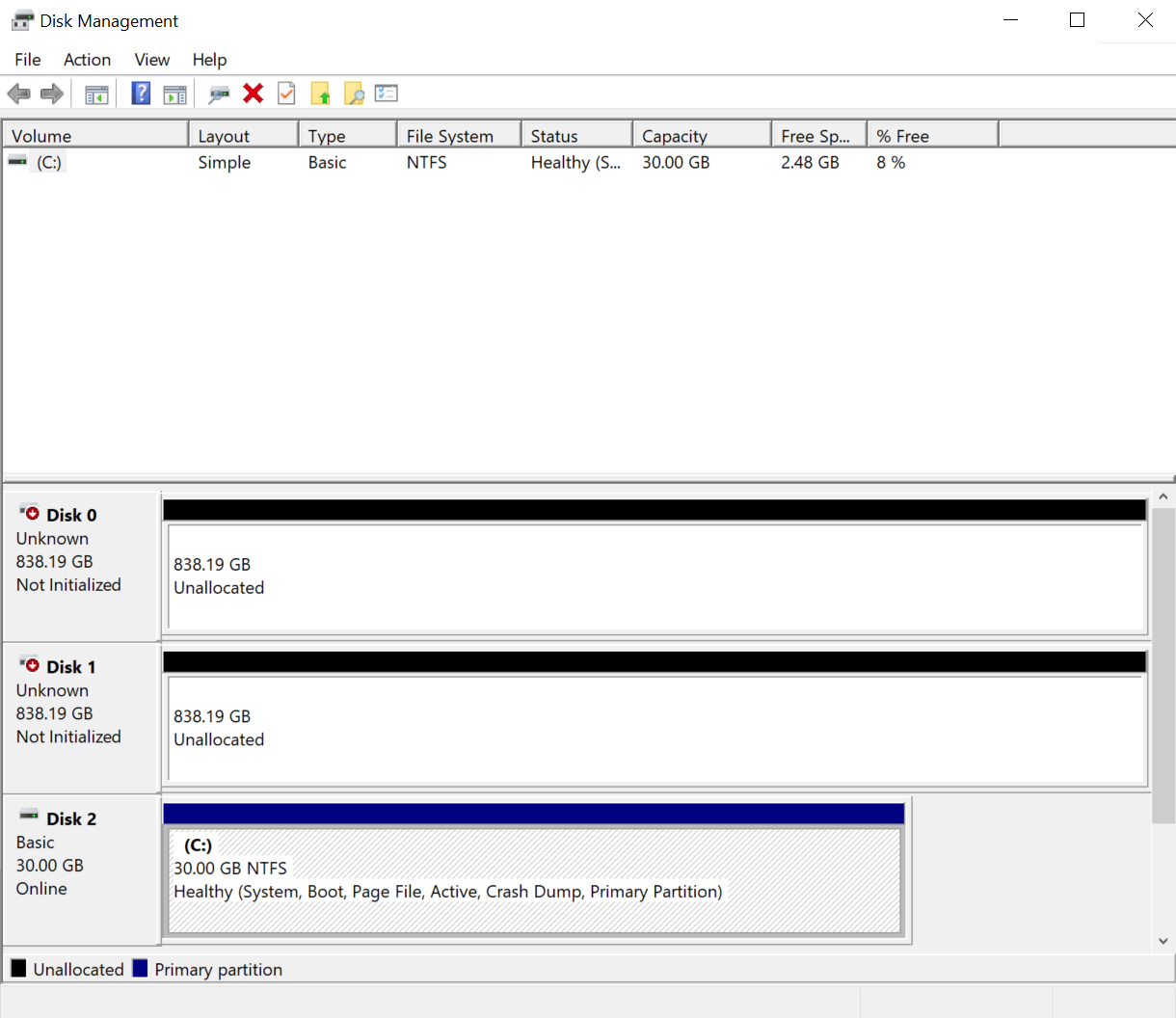Click the black Unallocated legend swatch
1176x1018 pixels.
click(18, 968)
